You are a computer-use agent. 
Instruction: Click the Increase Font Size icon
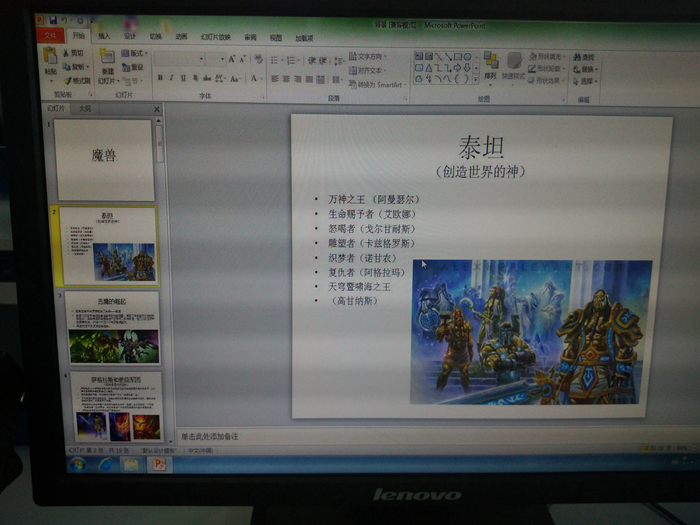(x=231, y=60)
